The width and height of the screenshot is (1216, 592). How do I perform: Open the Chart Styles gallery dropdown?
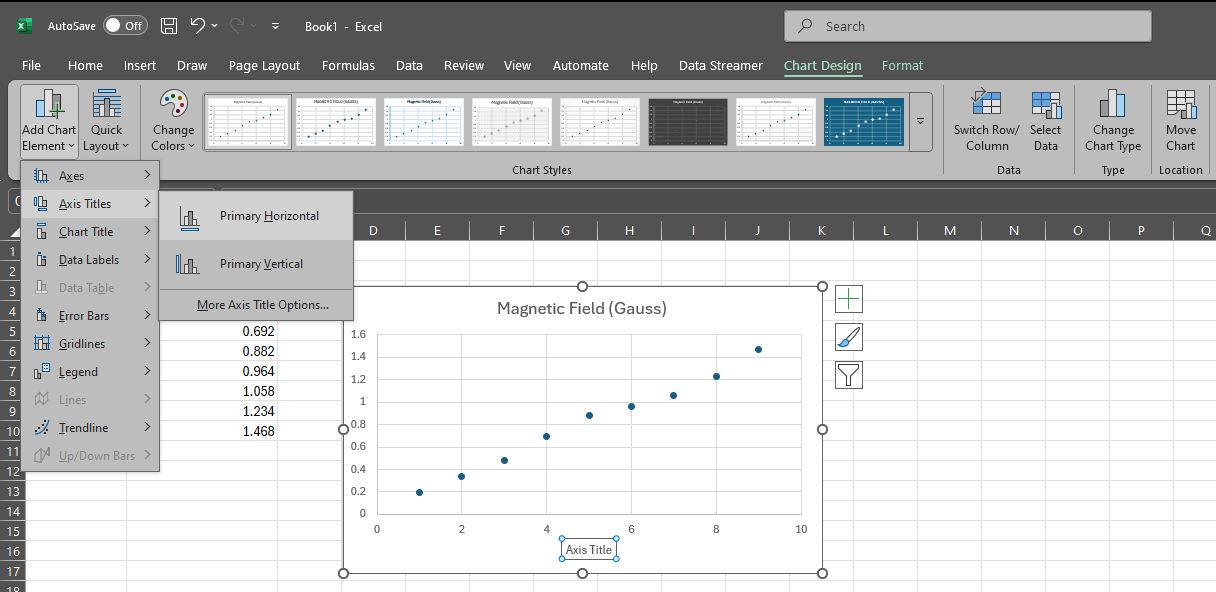[919, 121]
